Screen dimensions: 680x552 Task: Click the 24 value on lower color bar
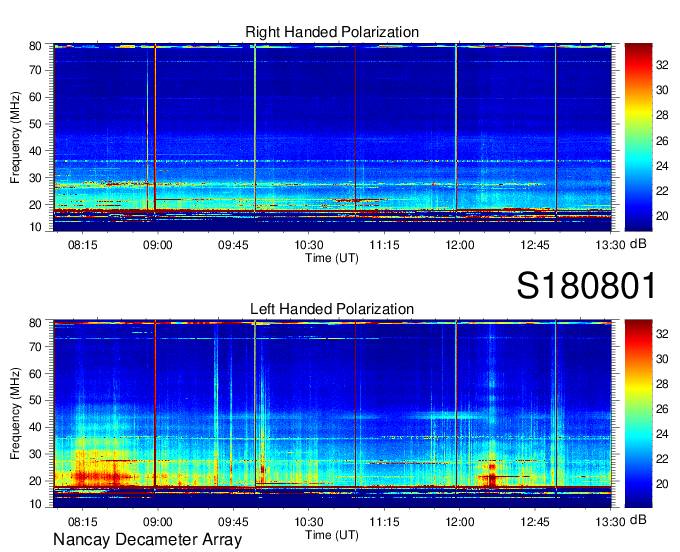(662, 434)
